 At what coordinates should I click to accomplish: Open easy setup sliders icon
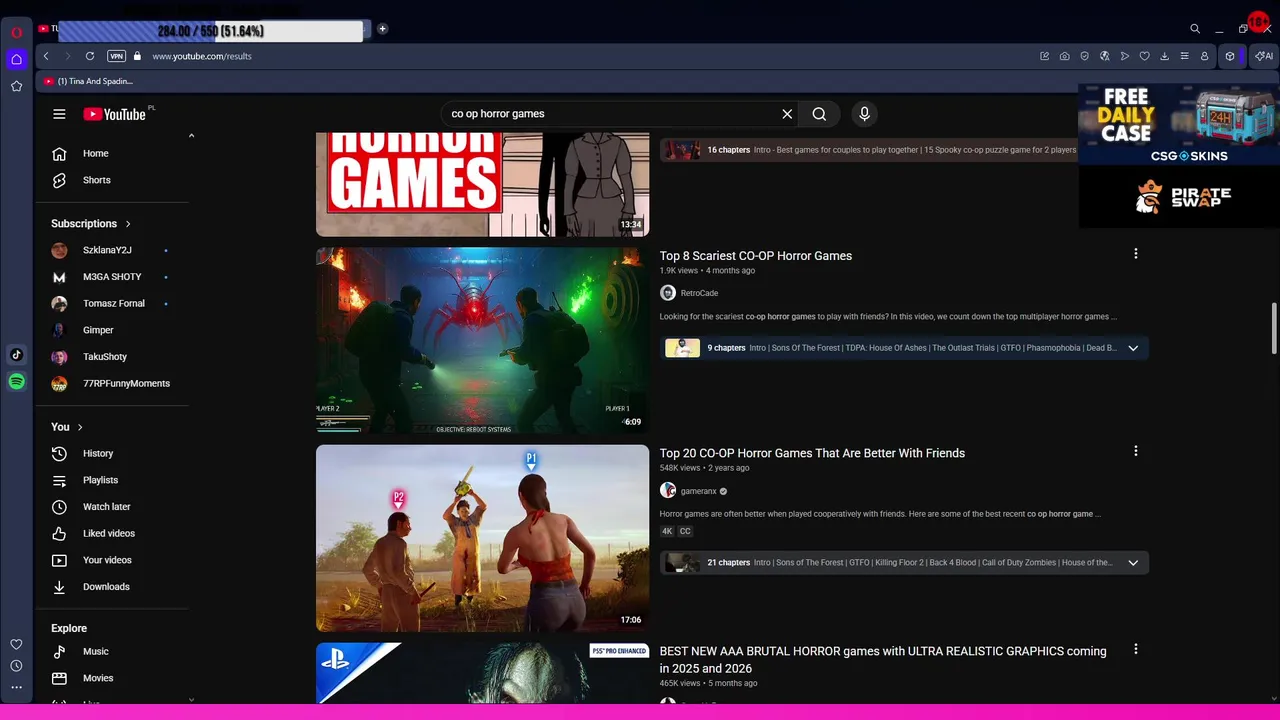[x=1185, y=56]
